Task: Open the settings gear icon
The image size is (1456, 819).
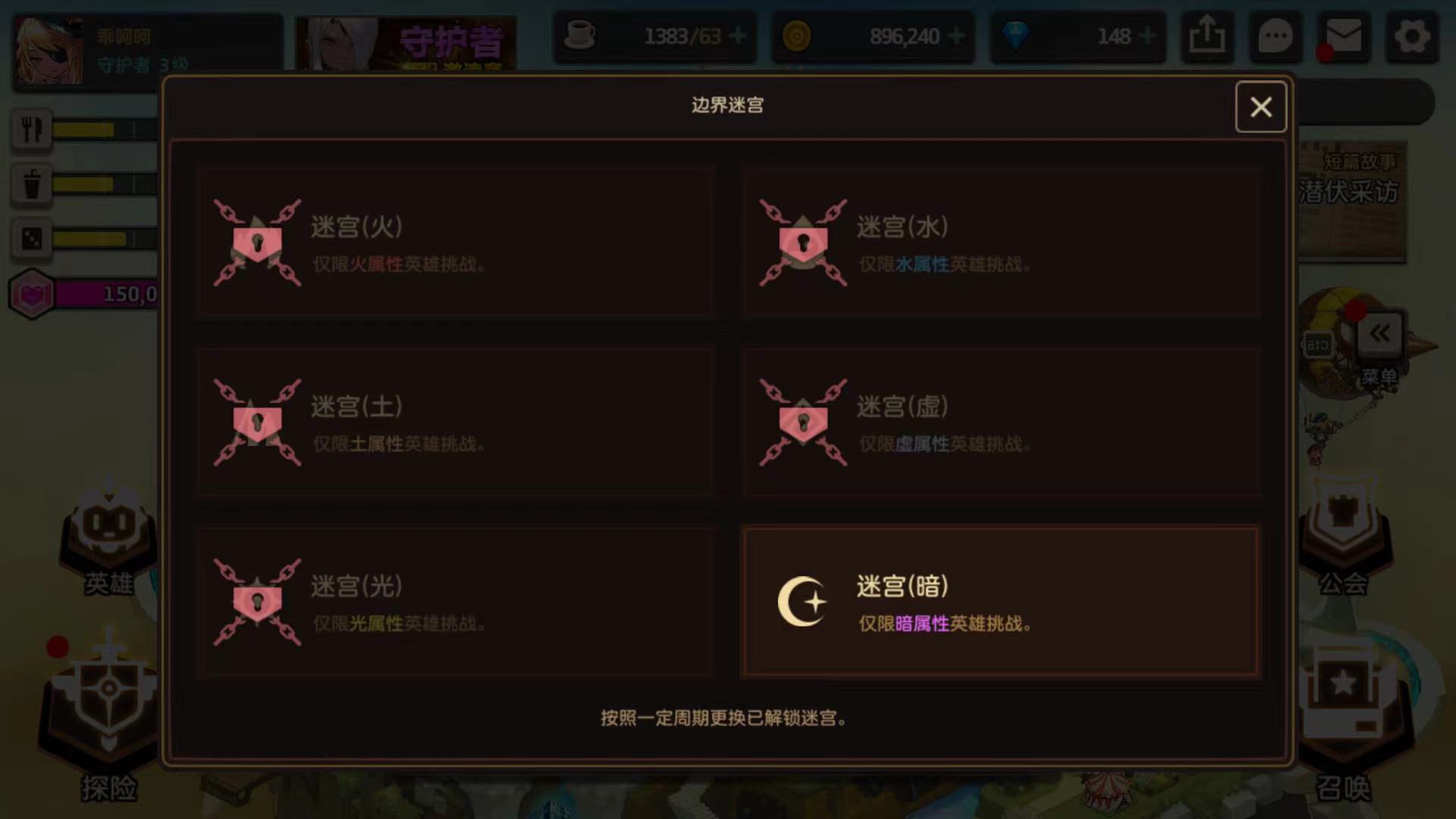Action: (1411, 36)
